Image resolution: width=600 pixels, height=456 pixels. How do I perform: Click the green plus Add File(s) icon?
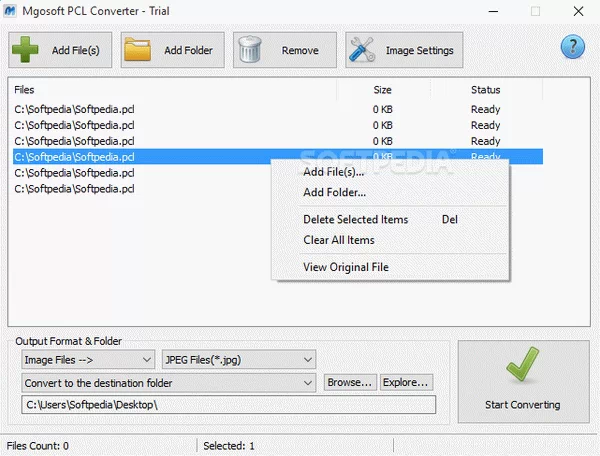25,50
